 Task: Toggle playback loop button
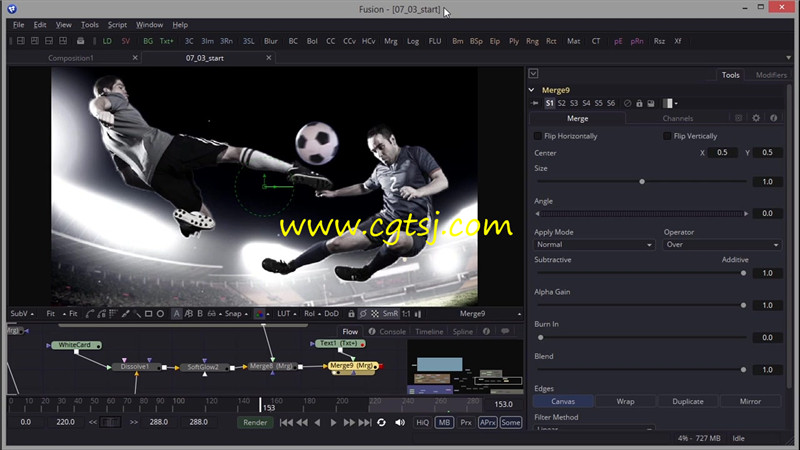coord(381,422)
